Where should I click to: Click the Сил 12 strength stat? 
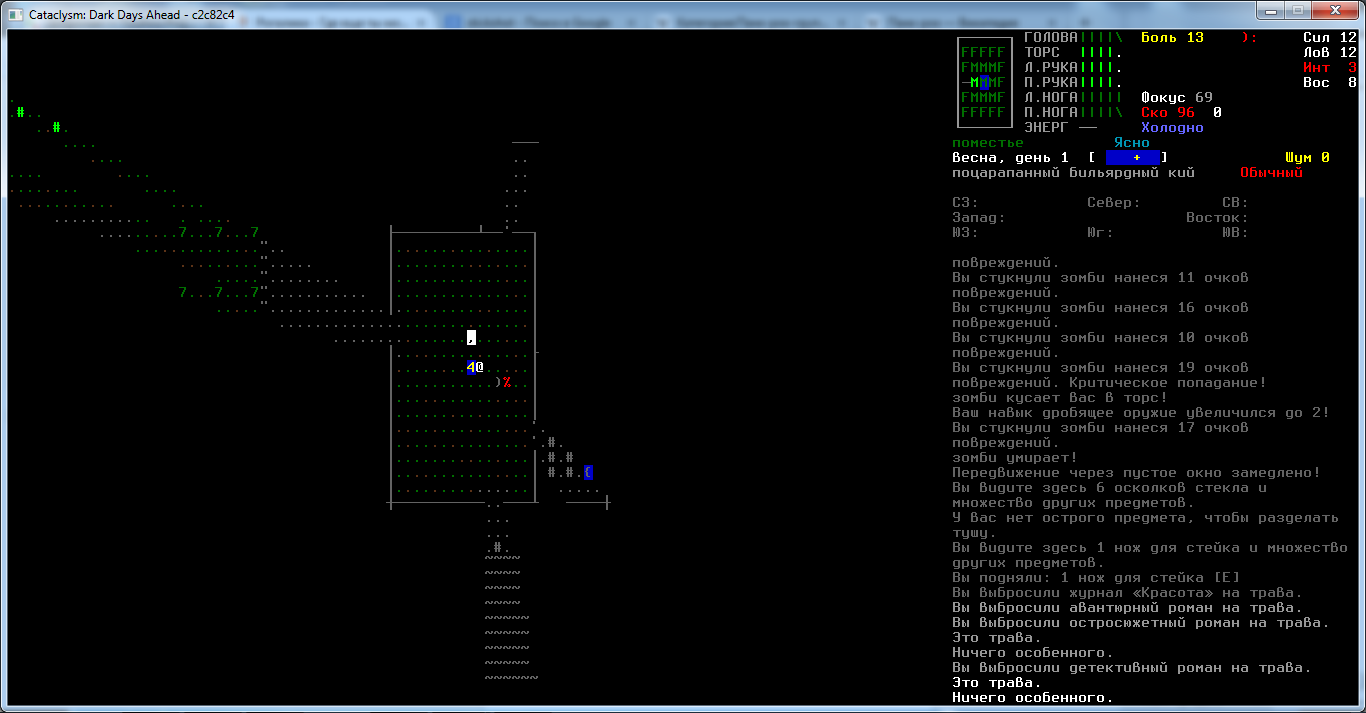pos(1330,37)
